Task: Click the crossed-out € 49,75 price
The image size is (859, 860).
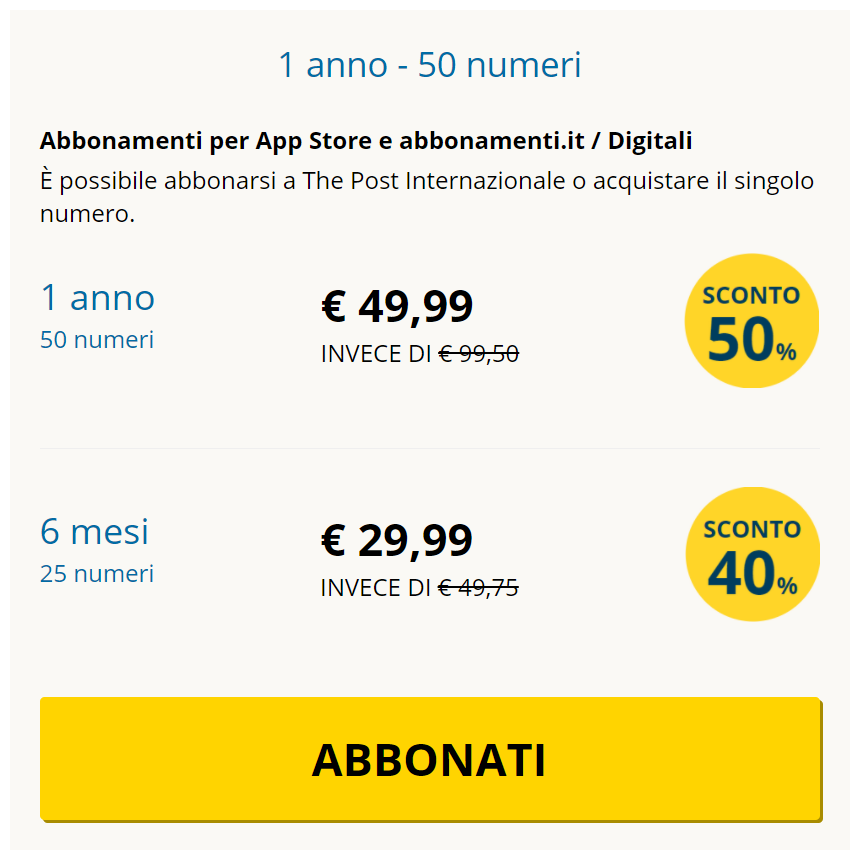Action: (479, 588)
